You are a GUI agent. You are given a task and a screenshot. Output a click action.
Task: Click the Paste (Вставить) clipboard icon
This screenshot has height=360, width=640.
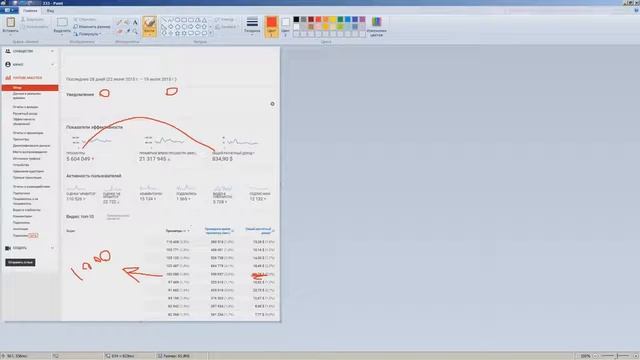tap(11, 22)
